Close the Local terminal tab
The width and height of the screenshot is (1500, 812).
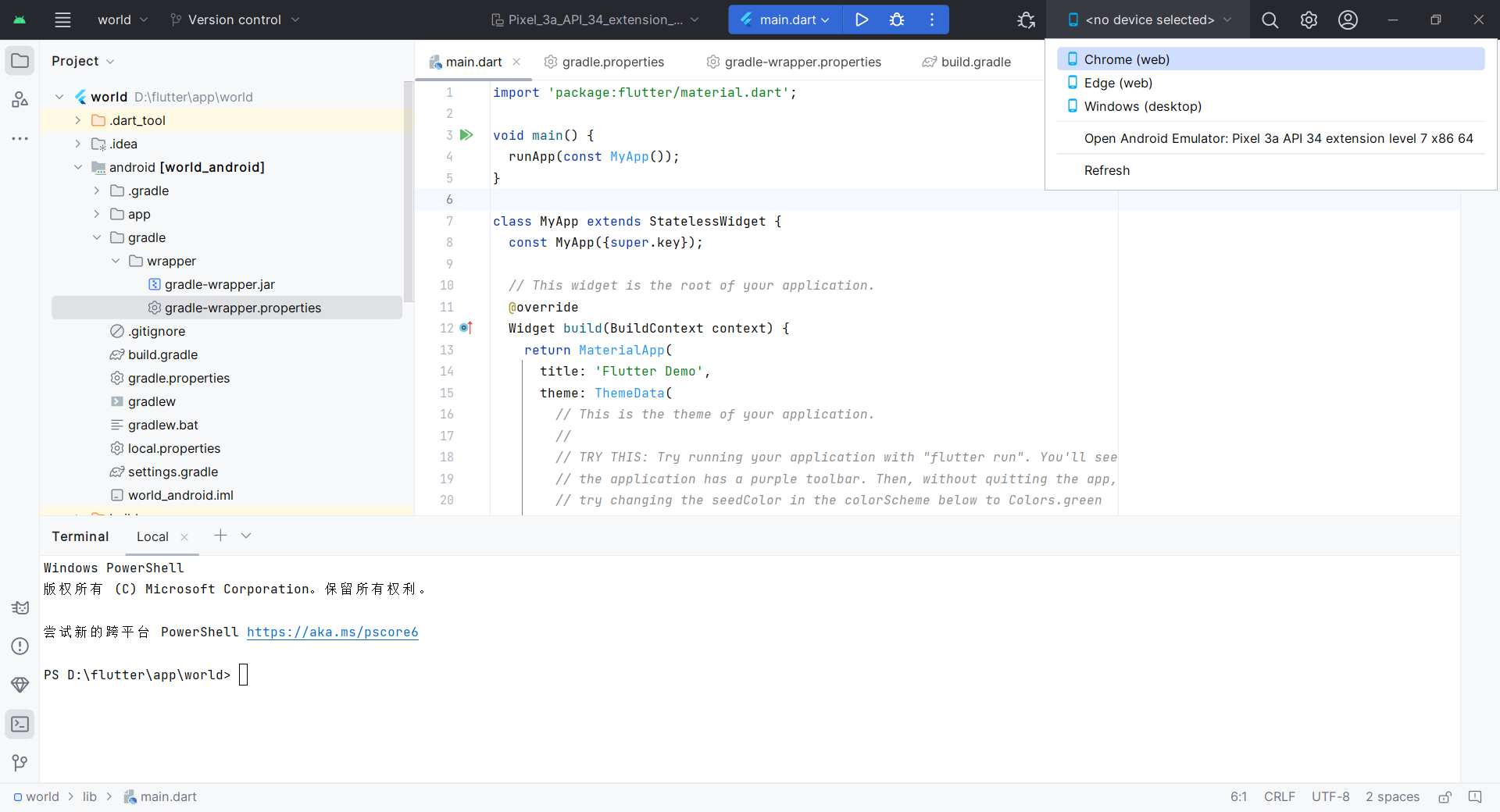click(184, 536)
